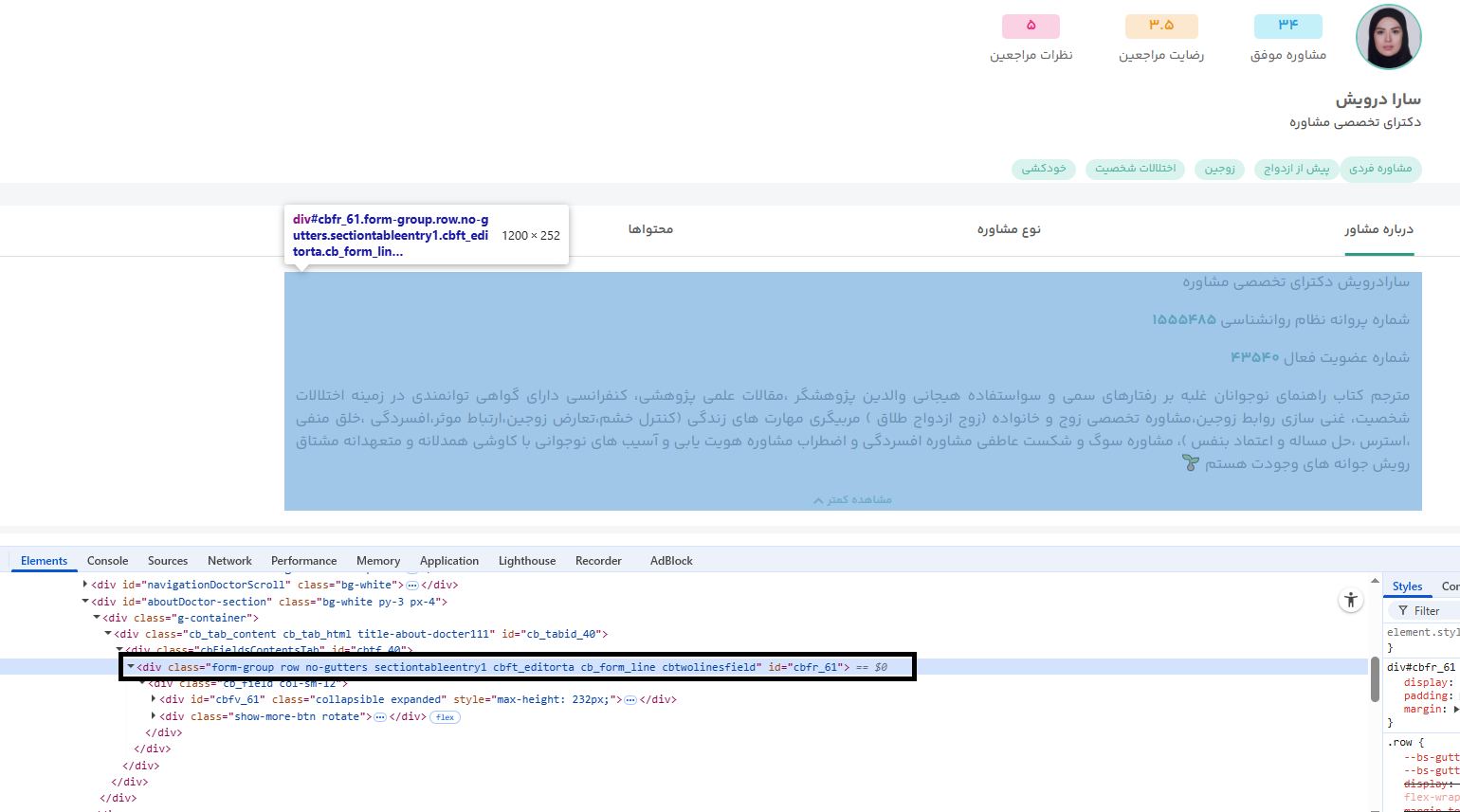
Task: Switch to the Network tab
Action: click(229, 561)
